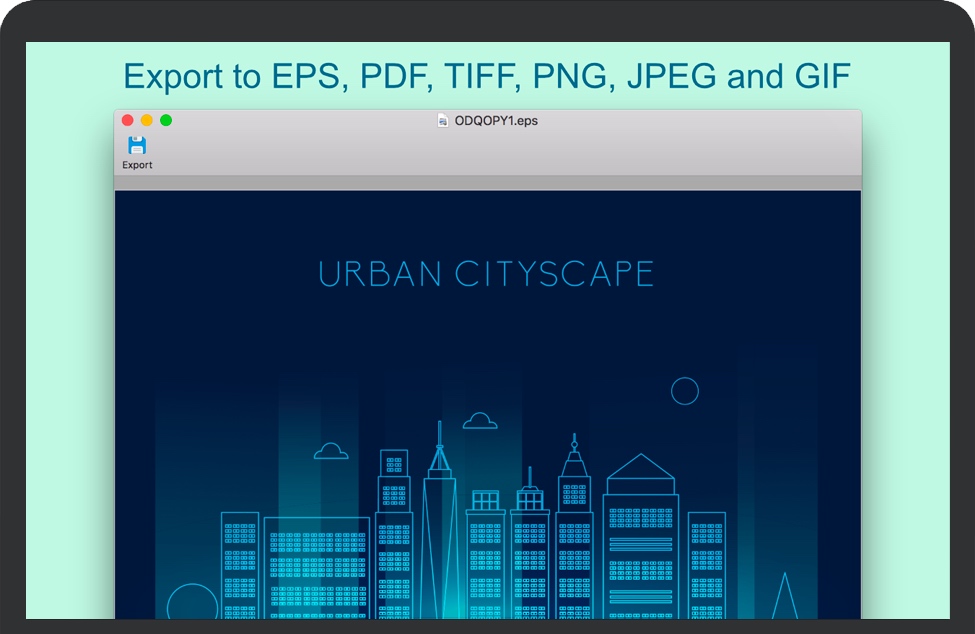Click the moon circle outline in the sky
Viewport: 975px width, 634px height.
(684, 391)
